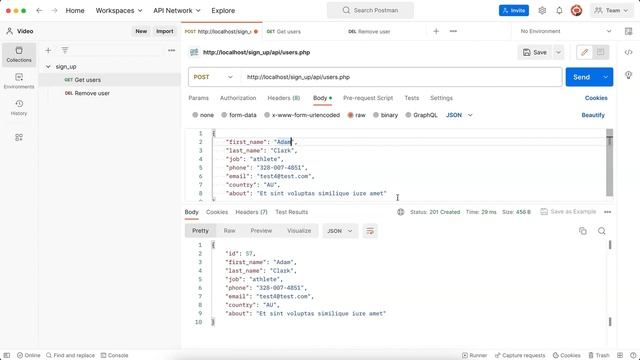
Task: Switch to the Authorization tab
Action: pyautogui.click(x=238, y=98)
